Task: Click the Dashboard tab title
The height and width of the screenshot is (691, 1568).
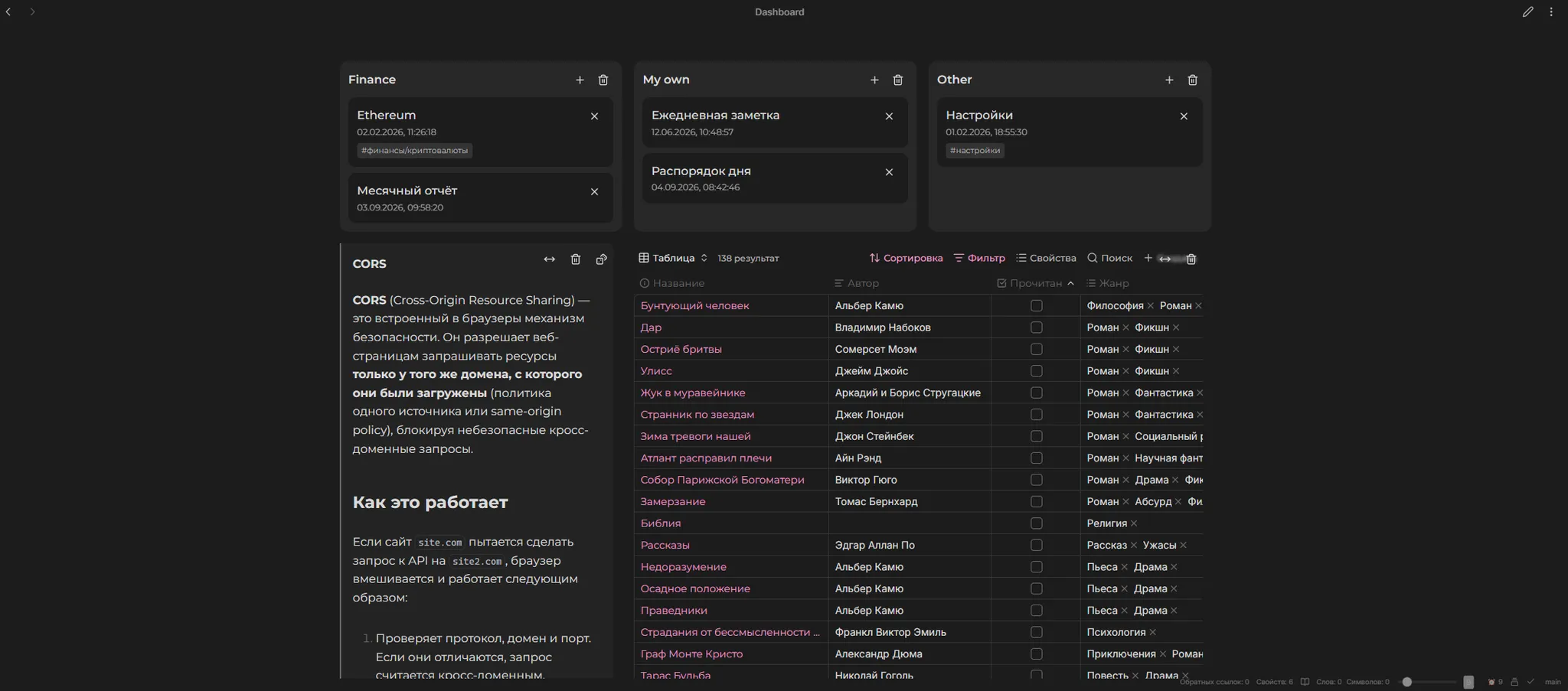Action: (x=779, y=11)
